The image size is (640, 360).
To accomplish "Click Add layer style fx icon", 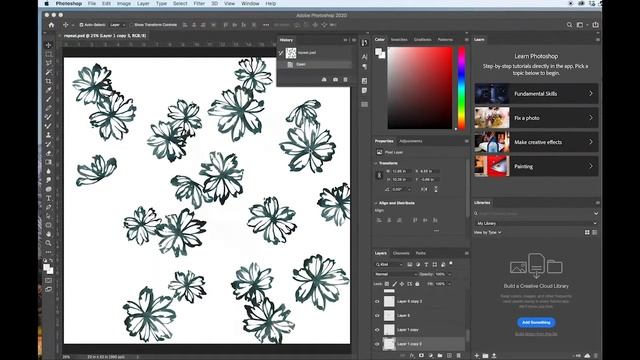I will (412, 356).
